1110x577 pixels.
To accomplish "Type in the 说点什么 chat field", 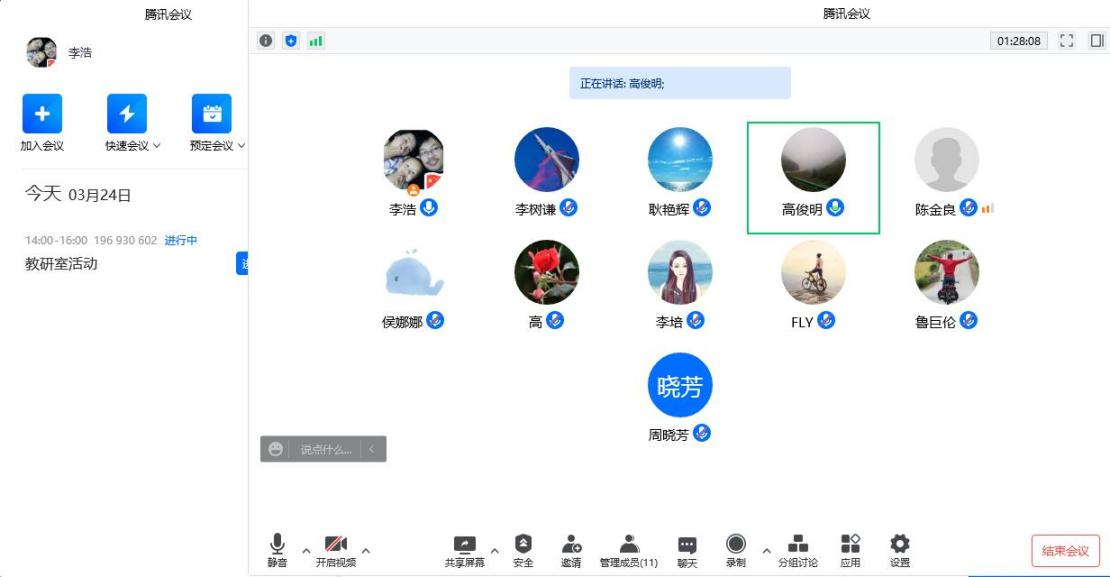I will 326,450.
